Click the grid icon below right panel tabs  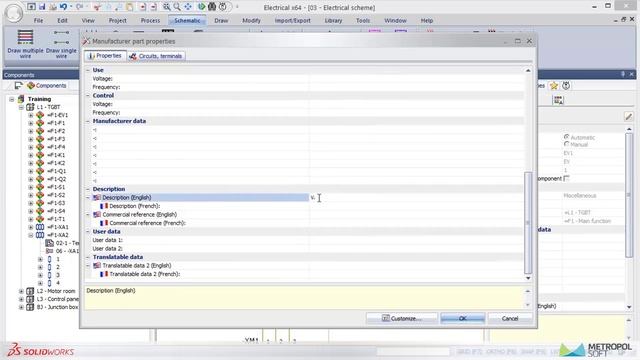pos(558,100)
